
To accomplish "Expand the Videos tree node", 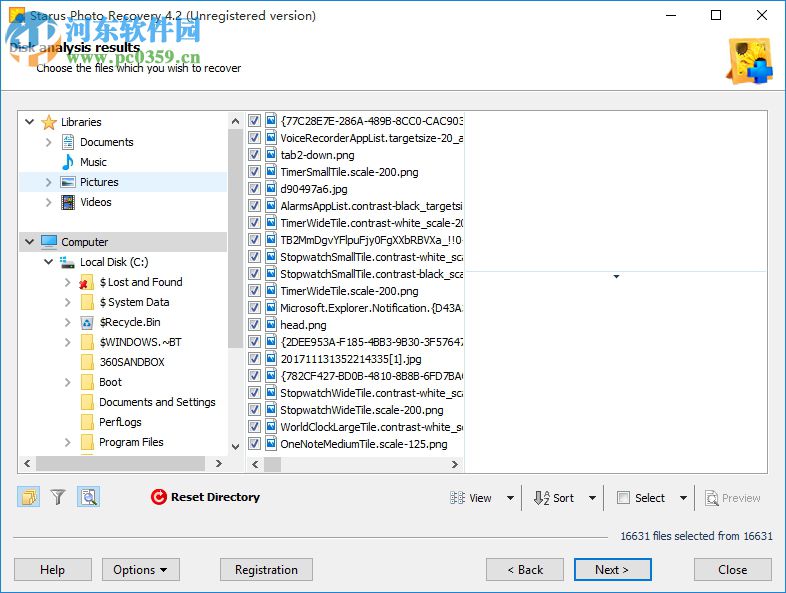I will 49,202.
